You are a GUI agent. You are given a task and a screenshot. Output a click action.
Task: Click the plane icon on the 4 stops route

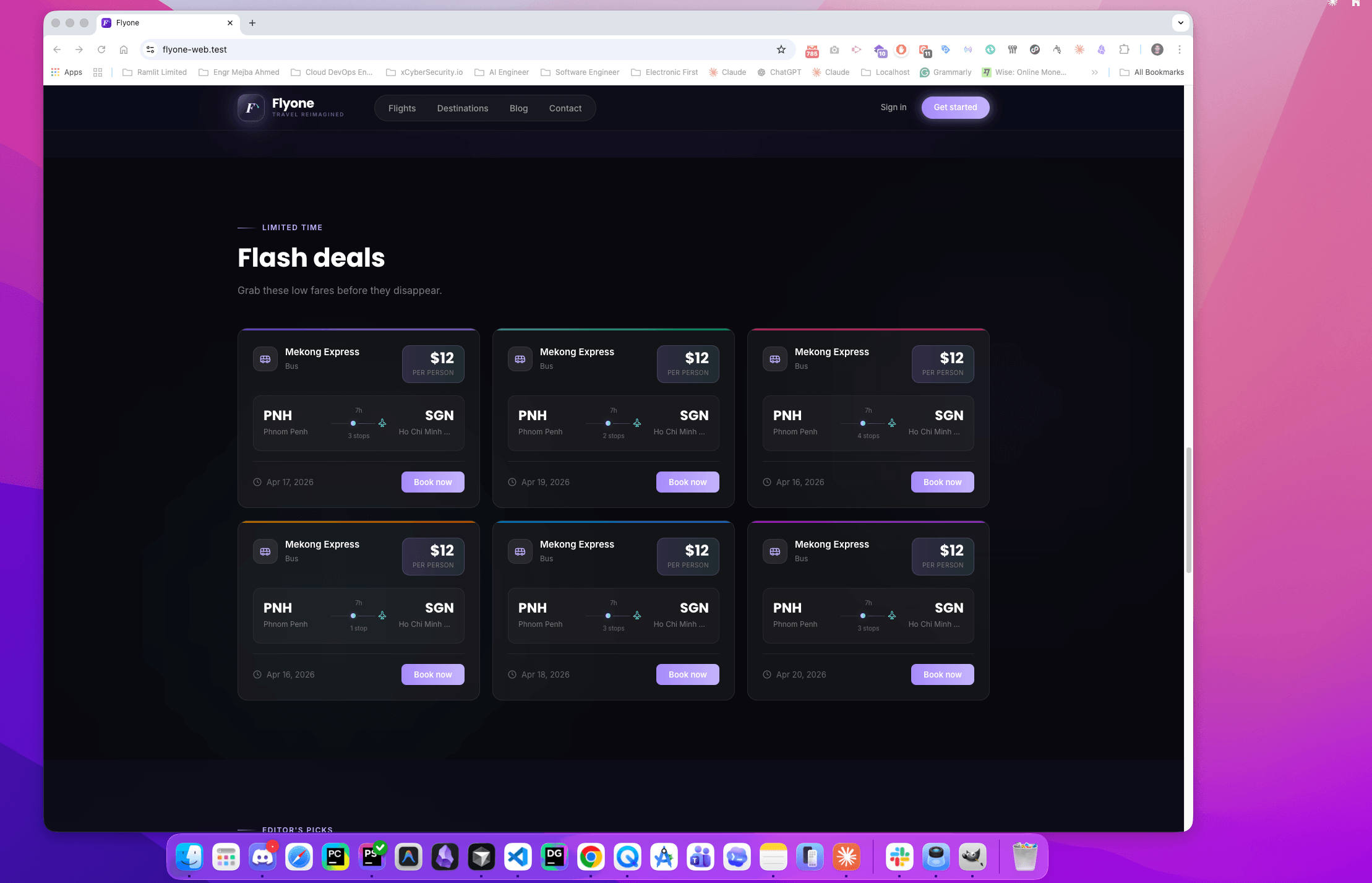pos(892,423)
